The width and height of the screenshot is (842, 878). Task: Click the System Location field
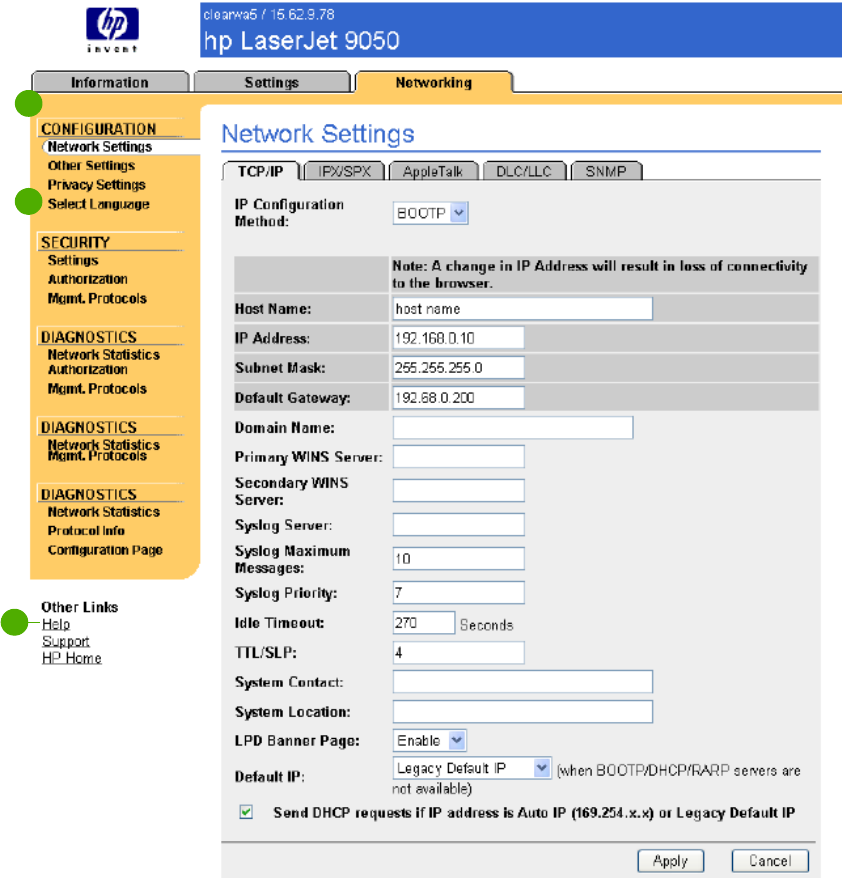click(x=523, y=712)
